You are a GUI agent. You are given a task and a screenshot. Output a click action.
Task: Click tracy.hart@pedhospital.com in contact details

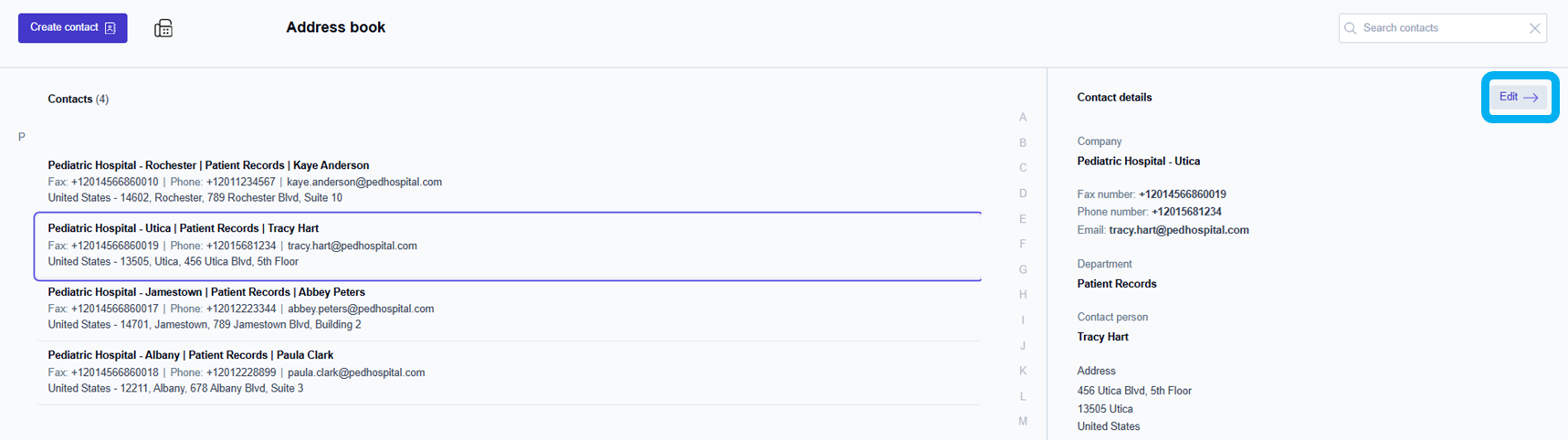1178,230
